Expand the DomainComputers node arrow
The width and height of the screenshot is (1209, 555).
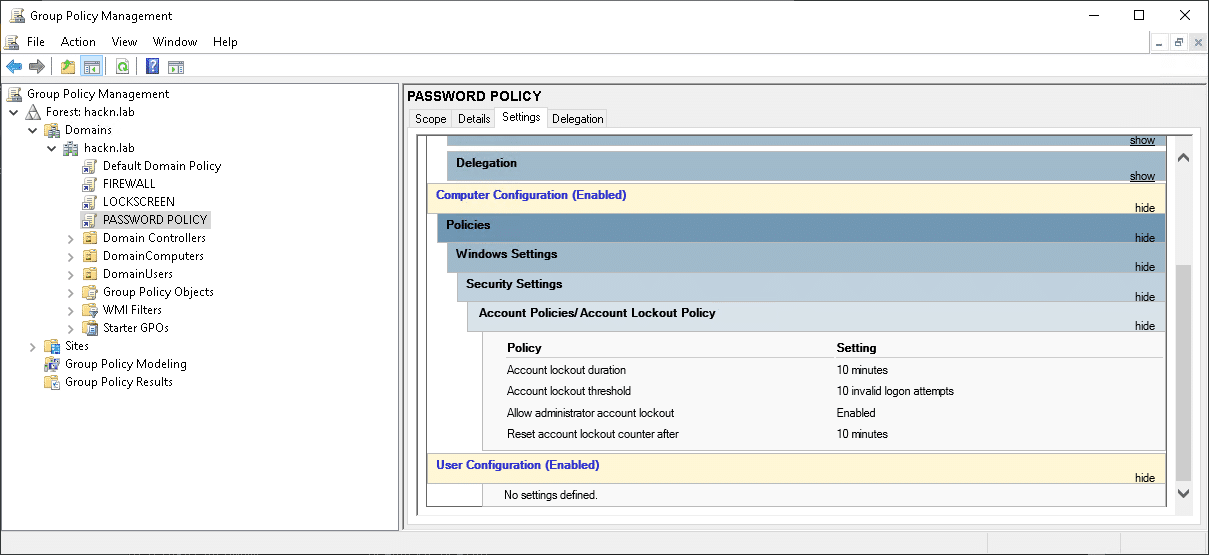tap(71, 256)
